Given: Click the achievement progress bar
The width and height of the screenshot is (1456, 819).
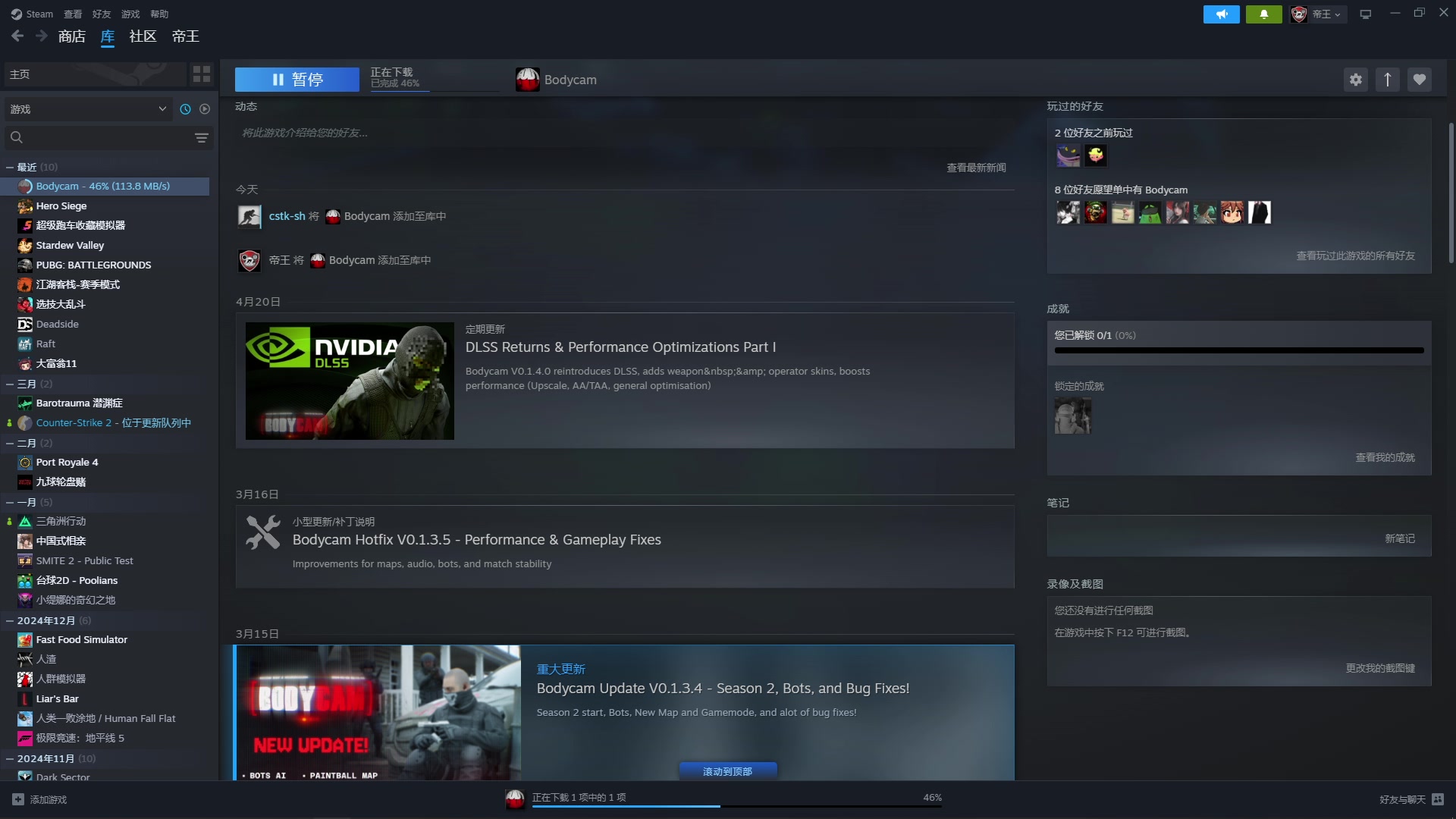Looking at the screenshot, I should (x=1239, y=350).
